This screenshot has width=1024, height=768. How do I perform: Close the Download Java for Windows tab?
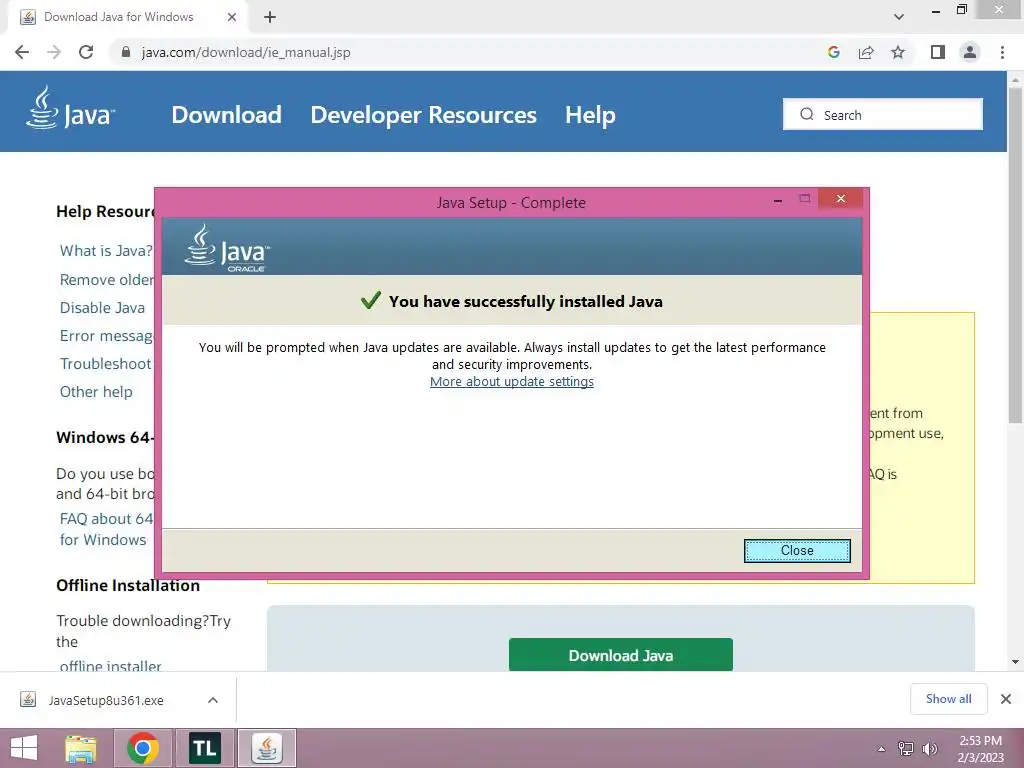coord(232,17)
